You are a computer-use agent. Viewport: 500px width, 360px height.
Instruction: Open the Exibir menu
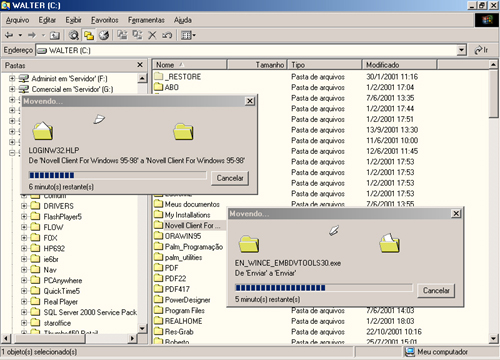pos(73,20)
